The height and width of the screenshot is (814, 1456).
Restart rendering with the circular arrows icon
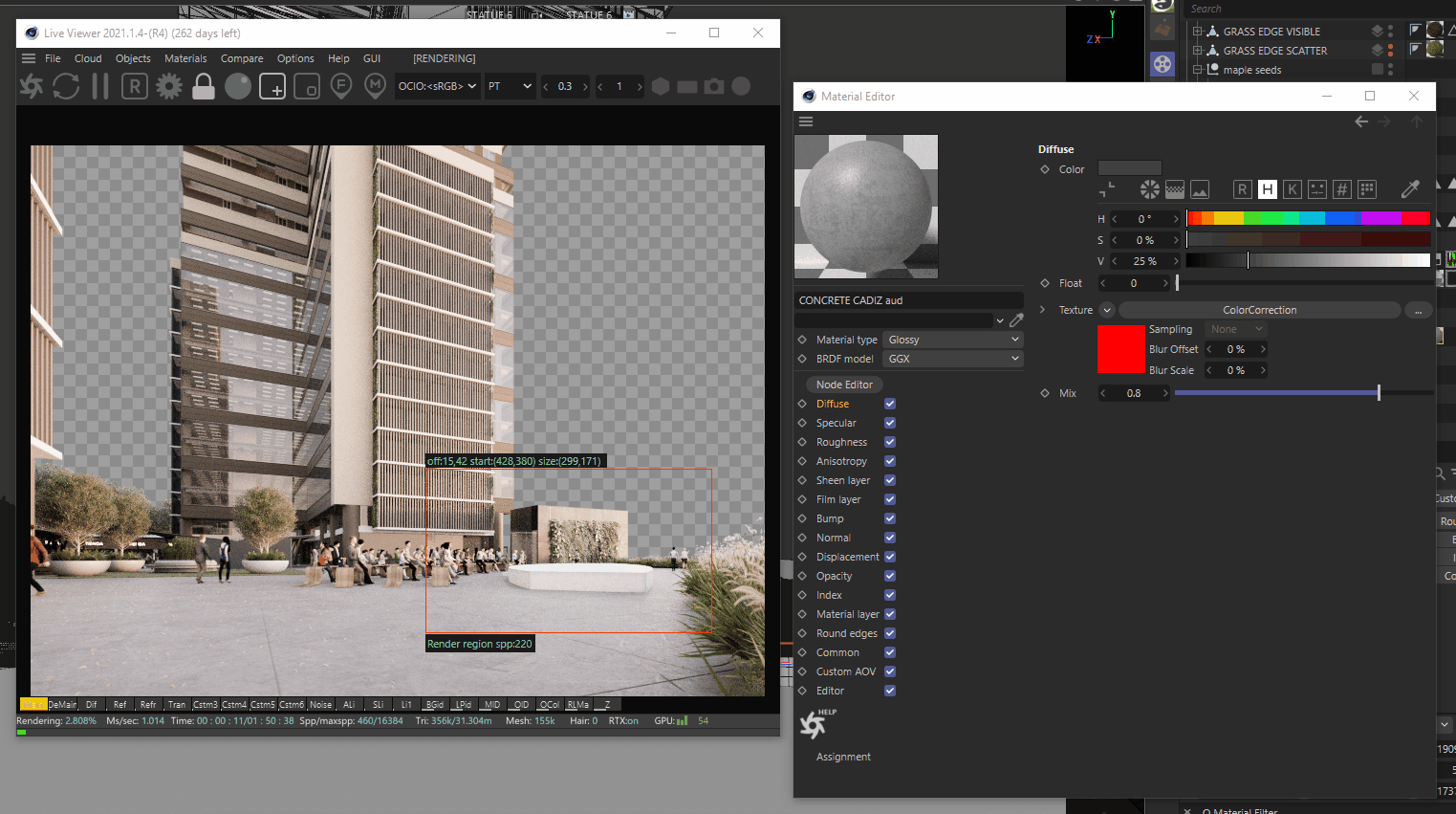(x=66, y=86)
